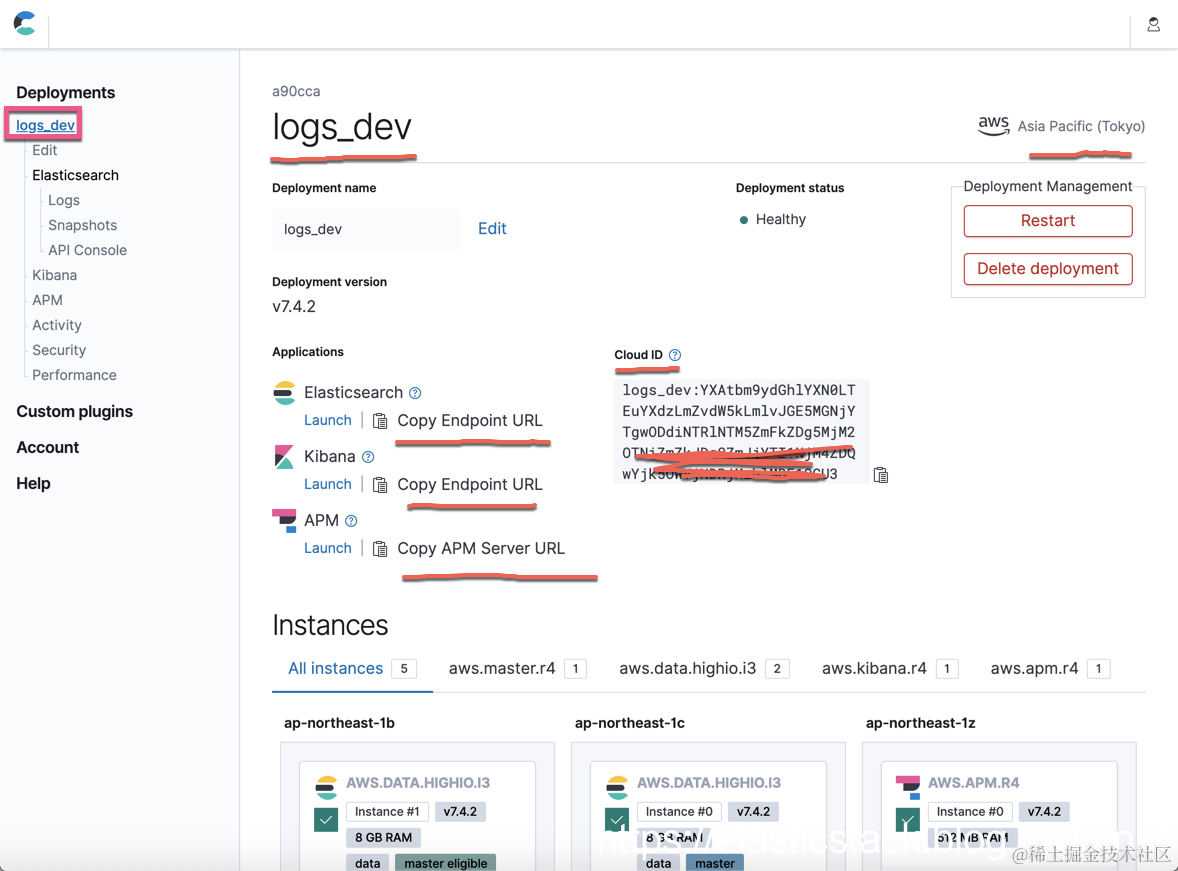The image size is (1178, 871).
Task: Click the AWS provider logo
Action: (x=993, y=126)
